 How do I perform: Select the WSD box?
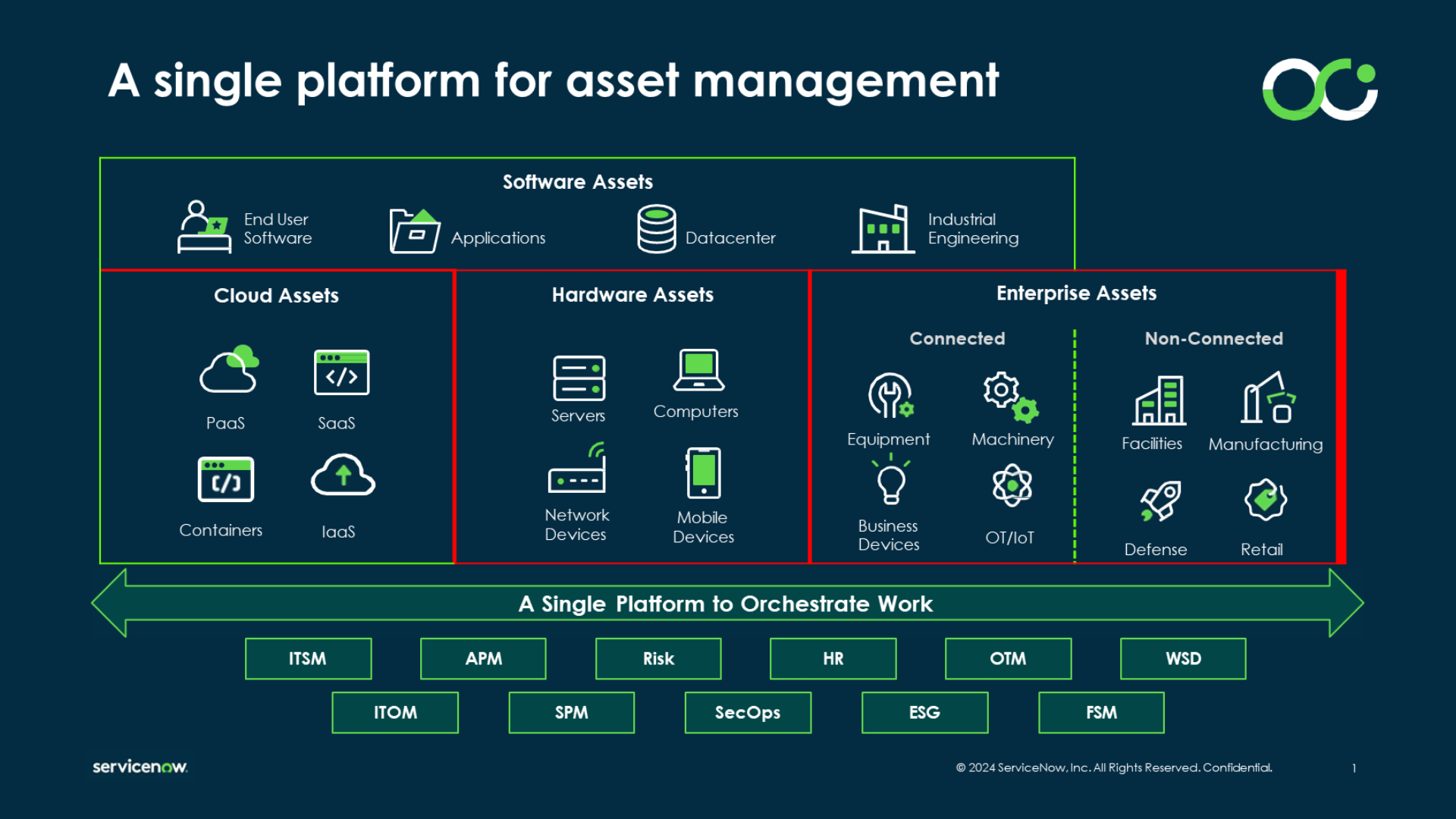click(1183, 658)
